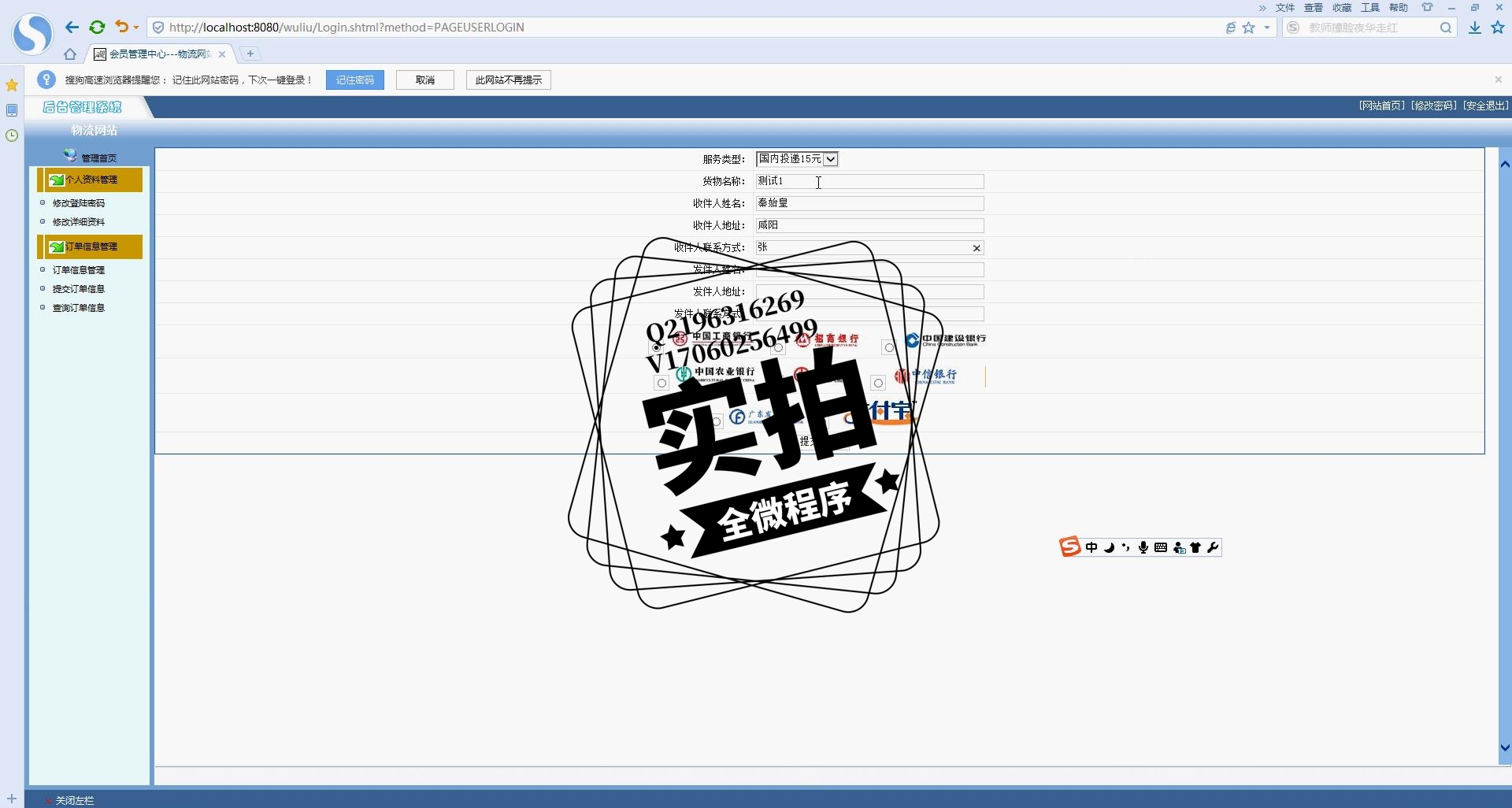Expand the hidden menu chevron »
The height and width of the screenshot is (808, 1512).
click(x=1262, y=8)
